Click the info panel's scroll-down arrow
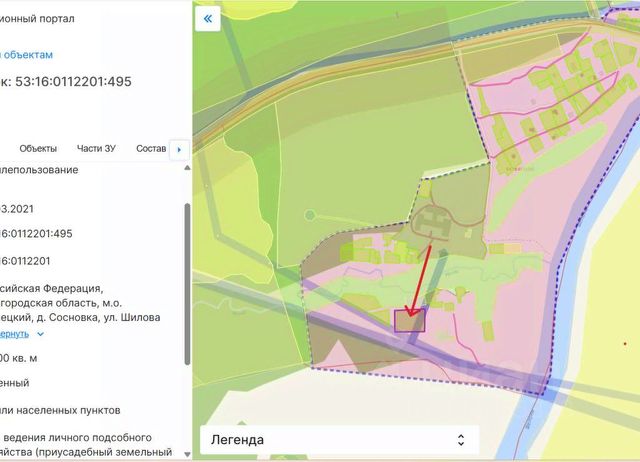Viewport: 640px width, 462px height. click(187, 454)
